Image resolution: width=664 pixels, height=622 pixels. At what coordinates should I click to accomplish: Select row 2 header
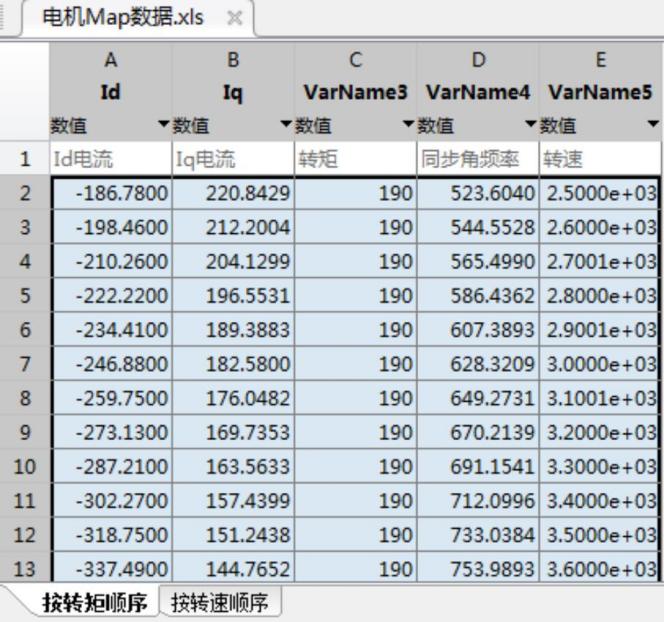coord(25,194)
